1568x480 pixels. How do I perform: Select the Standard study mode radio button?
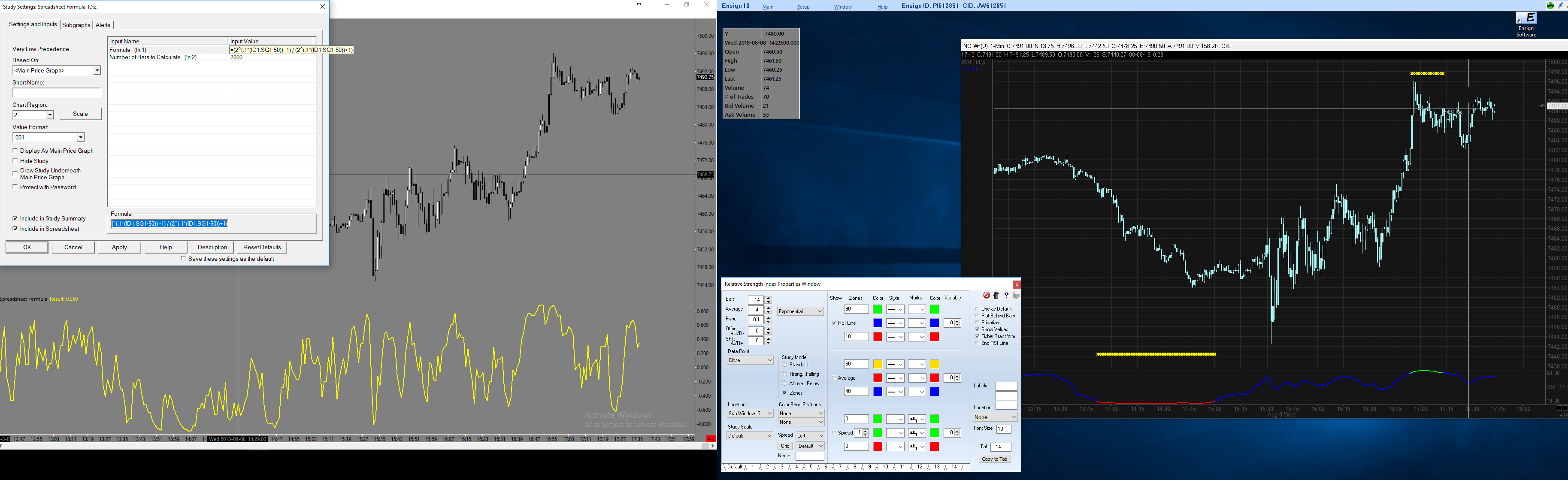784,365
